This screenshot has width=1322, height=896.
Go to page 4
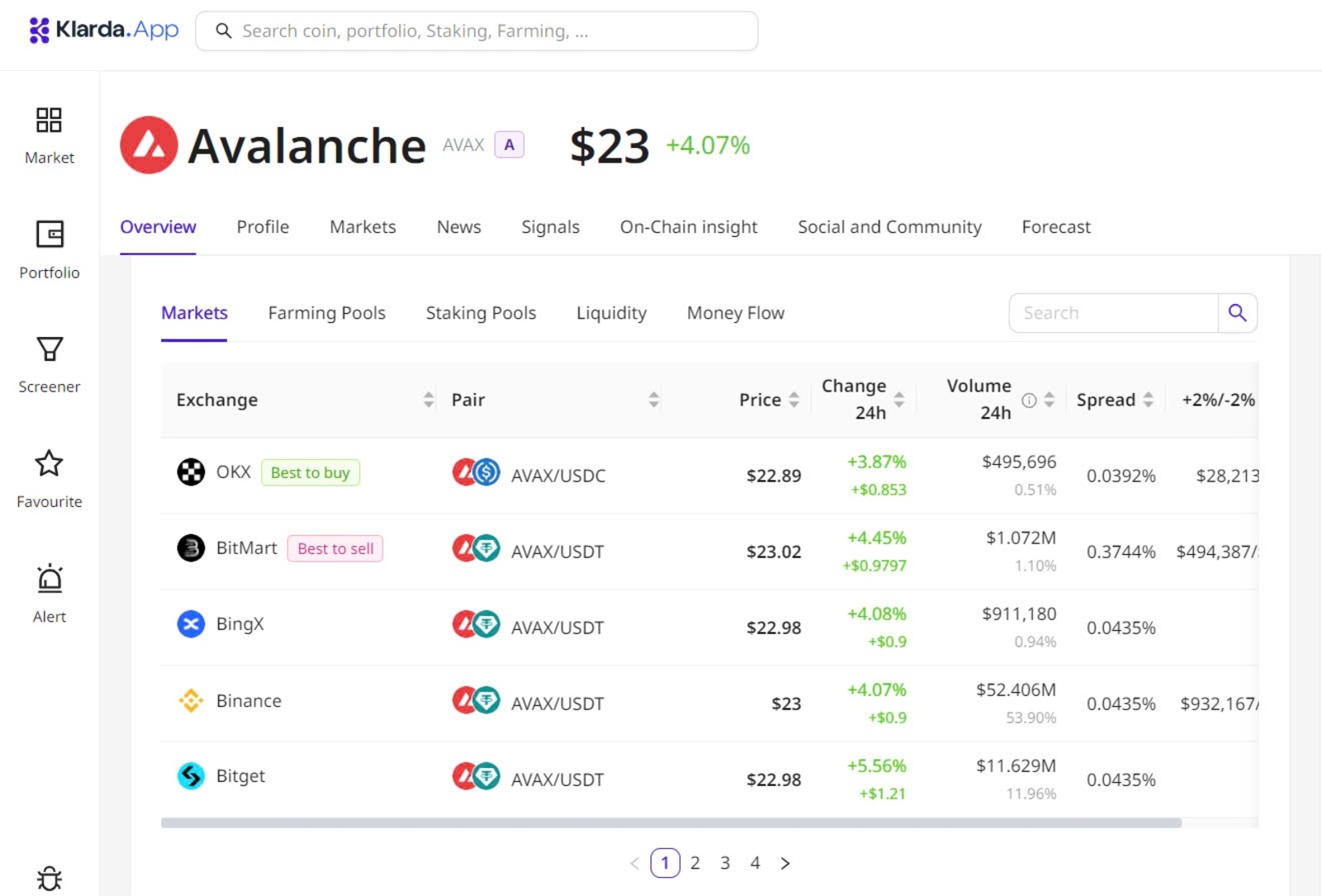tap(754, 863)
